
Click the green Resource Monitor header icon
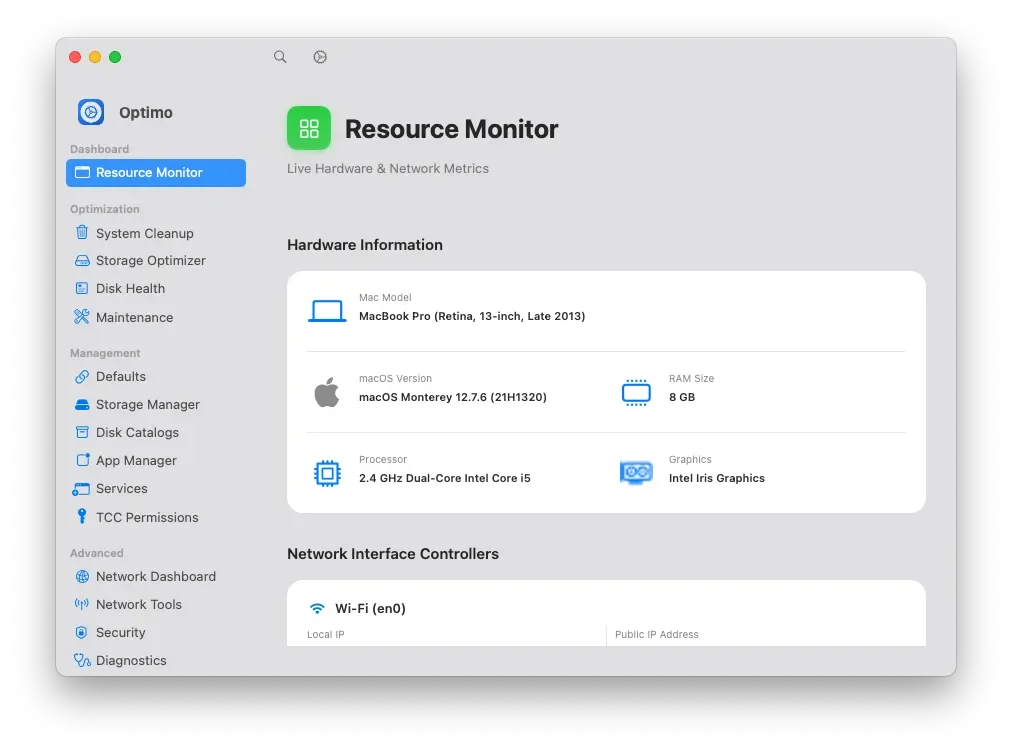tap(309, 128)
